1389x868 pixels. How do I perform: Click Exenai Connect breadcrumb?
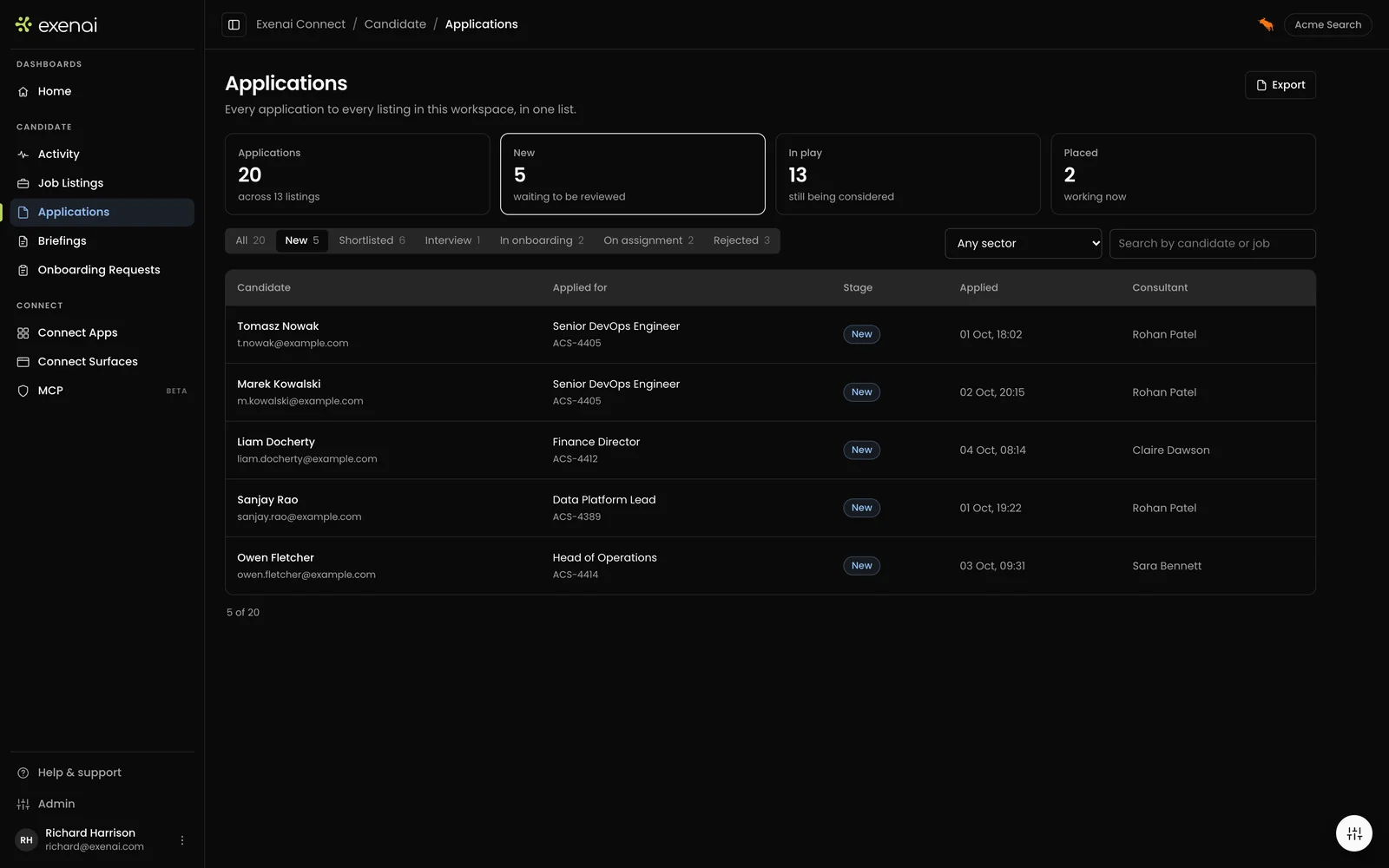(x=300, y=24)
